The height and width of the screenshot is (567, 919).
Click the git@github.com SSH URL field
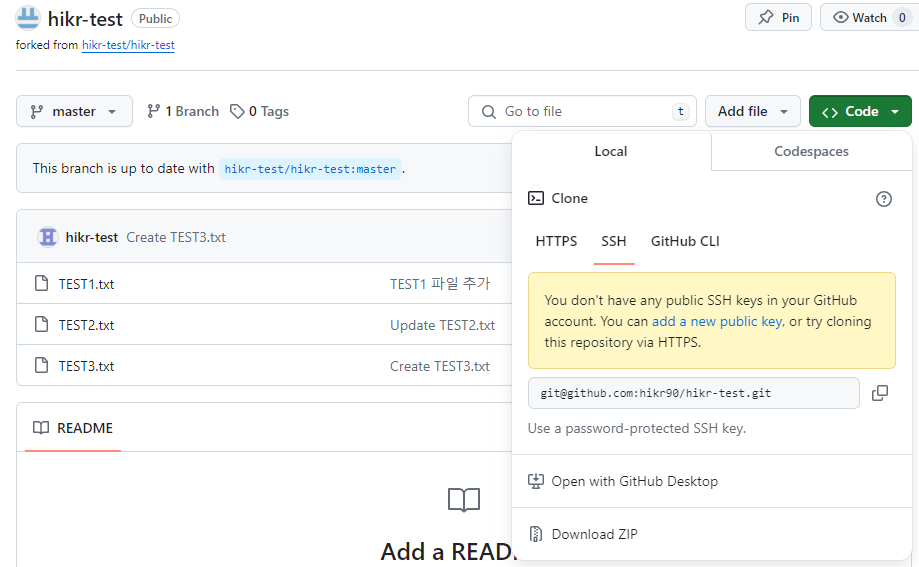[x=694, y=393]
